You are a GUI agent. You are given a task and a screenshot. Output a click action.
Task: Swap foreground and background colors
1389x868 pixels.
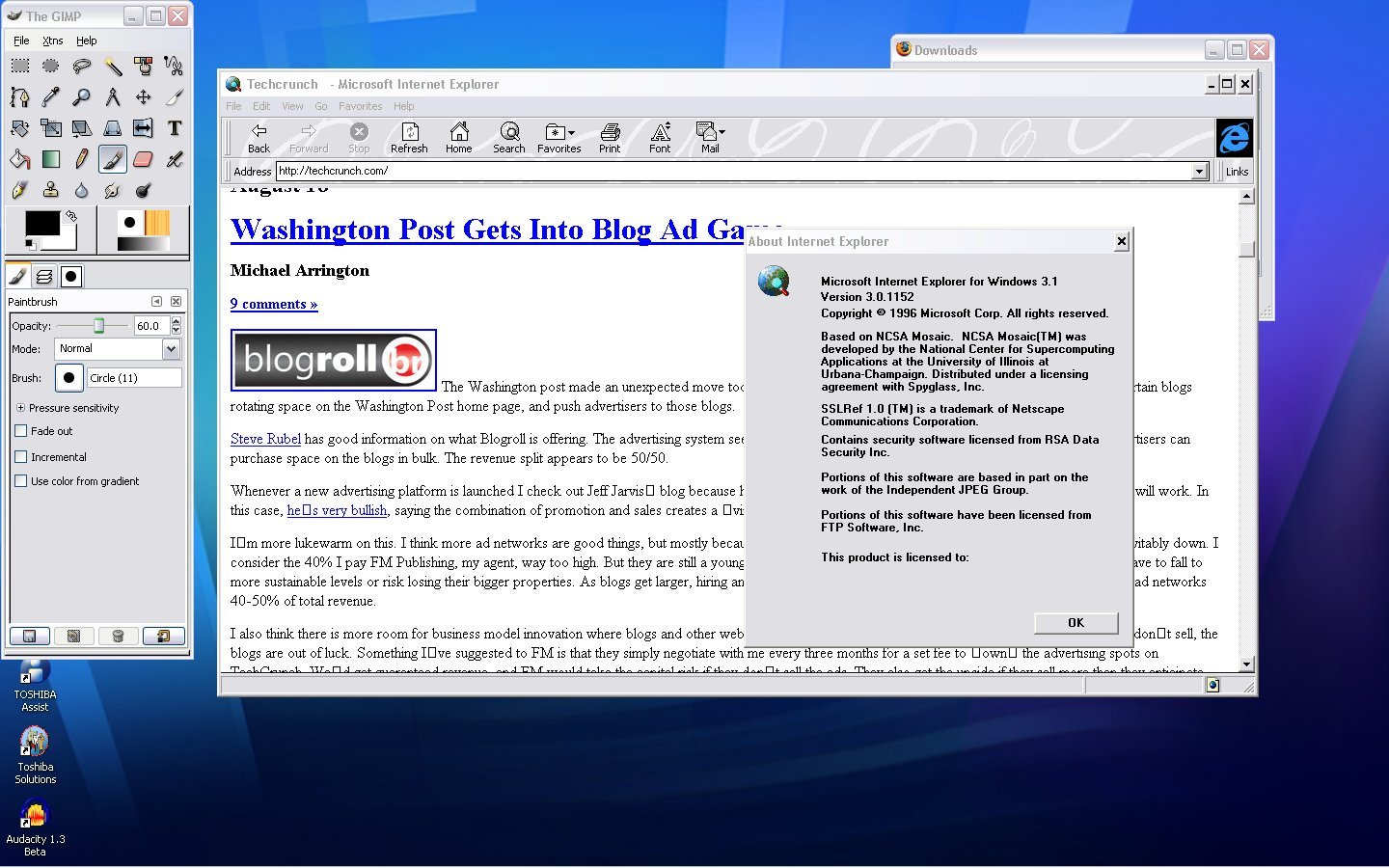tap(70, 216)
